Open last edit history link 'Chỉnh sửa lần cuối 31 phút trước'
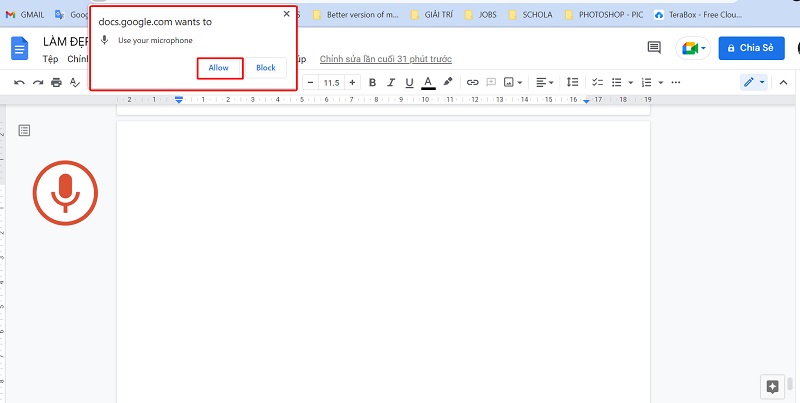The image size is (800, 403). [x=386, y=59]
